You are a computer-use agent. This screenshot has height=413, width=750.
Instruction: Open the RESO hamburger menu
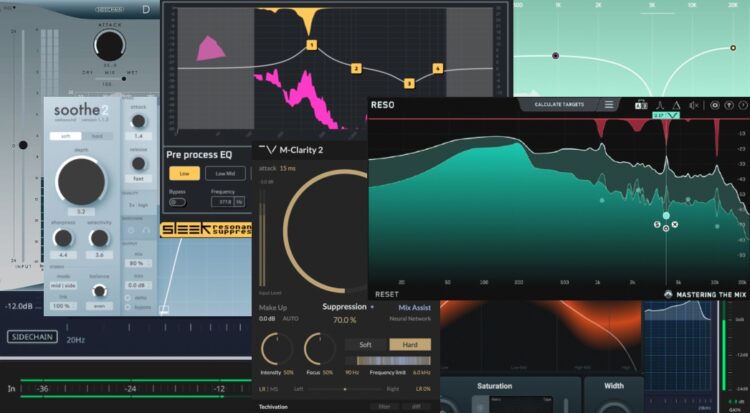click(609, 104)
